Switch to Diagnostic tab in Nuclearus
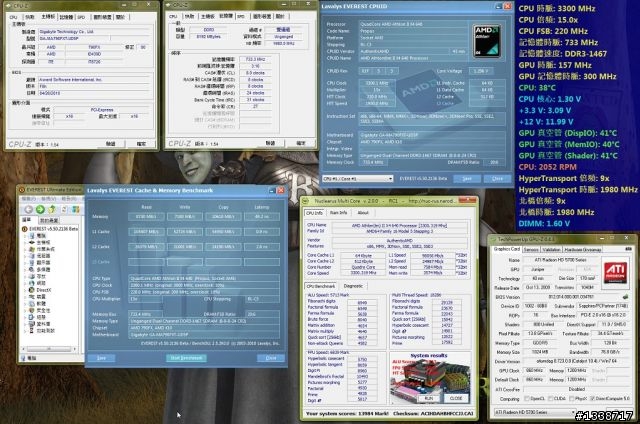The width and height of the screenshot is (640, 424). (x=353, y=286)
